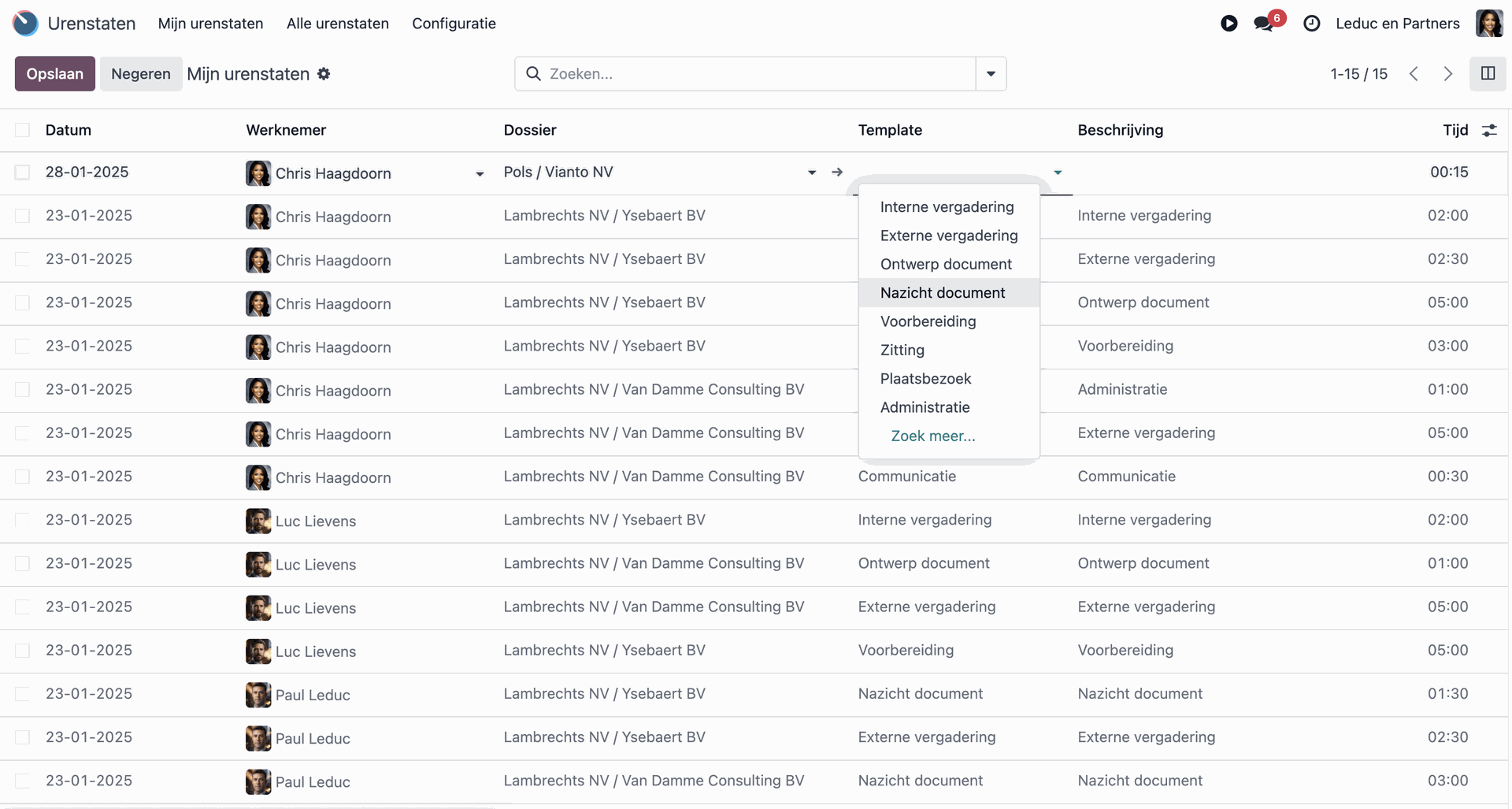Toggle the select-all header checkbox
This screenshot has width=1512, height=809.
point(22,130)
